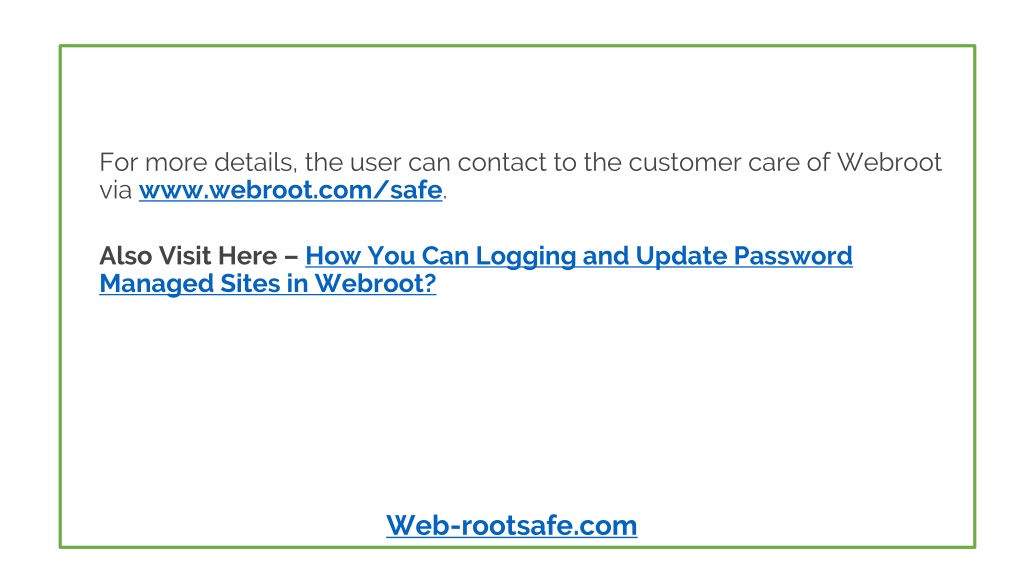1024x576 pixels.
Task: Click the word "Update" in blue link
Action: click(x=681, y=256)
